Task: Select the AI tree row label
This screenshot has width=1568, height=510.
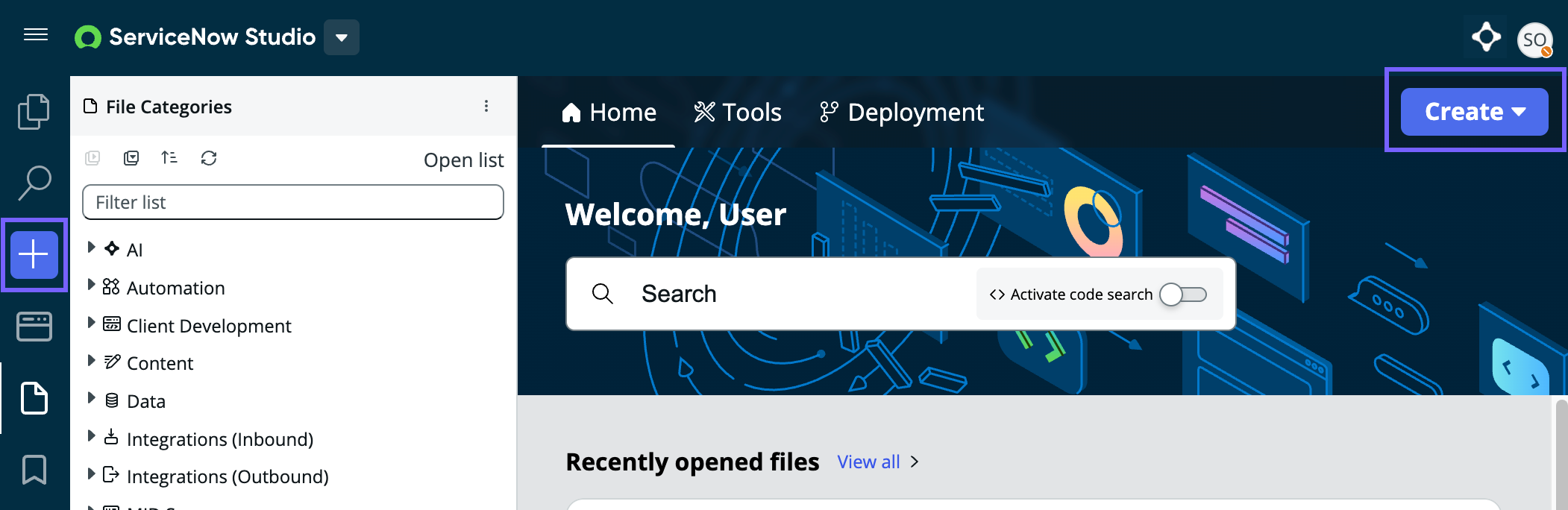Action: [134, 251]
